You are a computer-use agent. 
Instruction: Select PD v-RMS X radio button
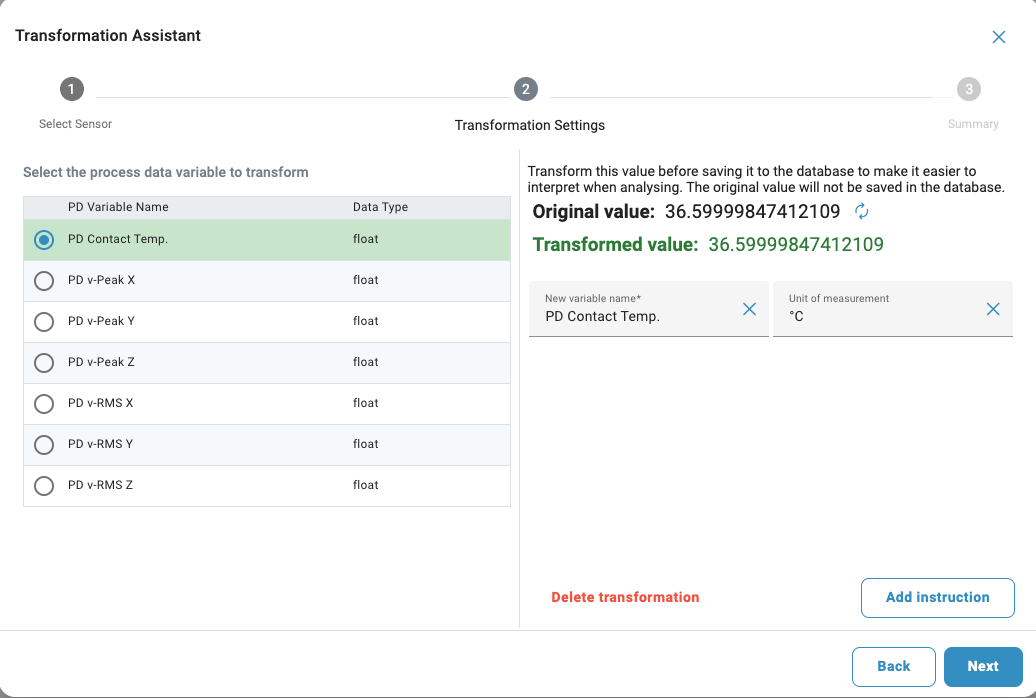point(44,404)
